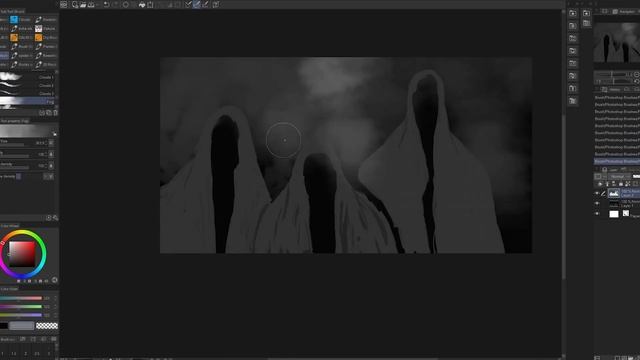Click the bottom icon in the right-hand icon column
The width and height of the screenshot is (640, 360).
[573, 101]
